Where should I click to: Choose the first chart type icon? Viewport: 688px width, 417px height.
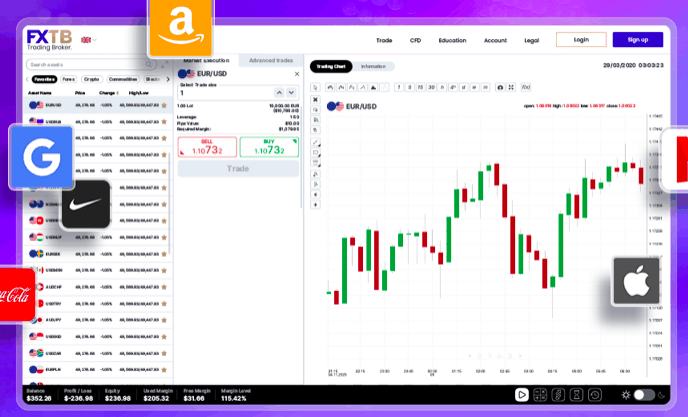pyautogui.click(x=330, y=87)
